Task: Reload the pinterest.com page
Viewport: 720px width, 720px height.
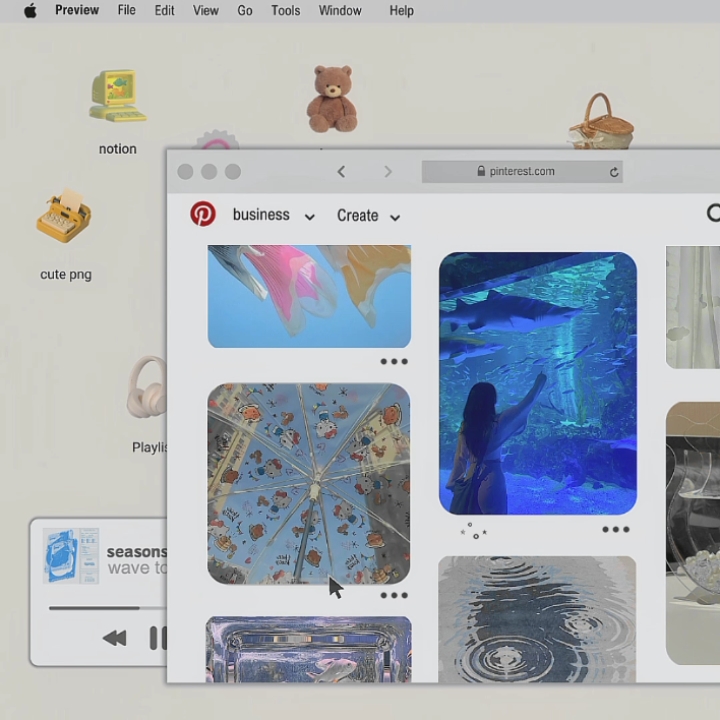Action: [x=614, y=172]
